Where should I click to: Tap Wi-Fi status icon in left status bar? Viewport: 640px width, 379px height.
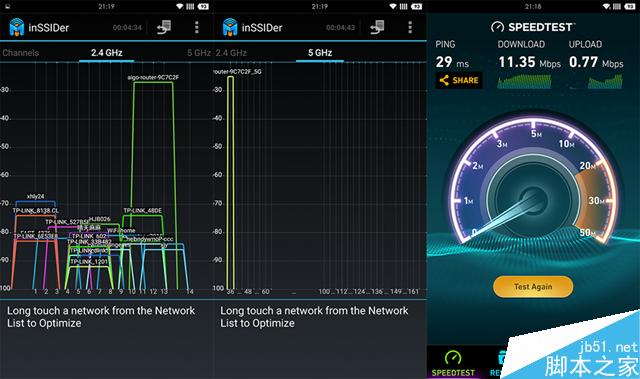(x=180, y=6)
